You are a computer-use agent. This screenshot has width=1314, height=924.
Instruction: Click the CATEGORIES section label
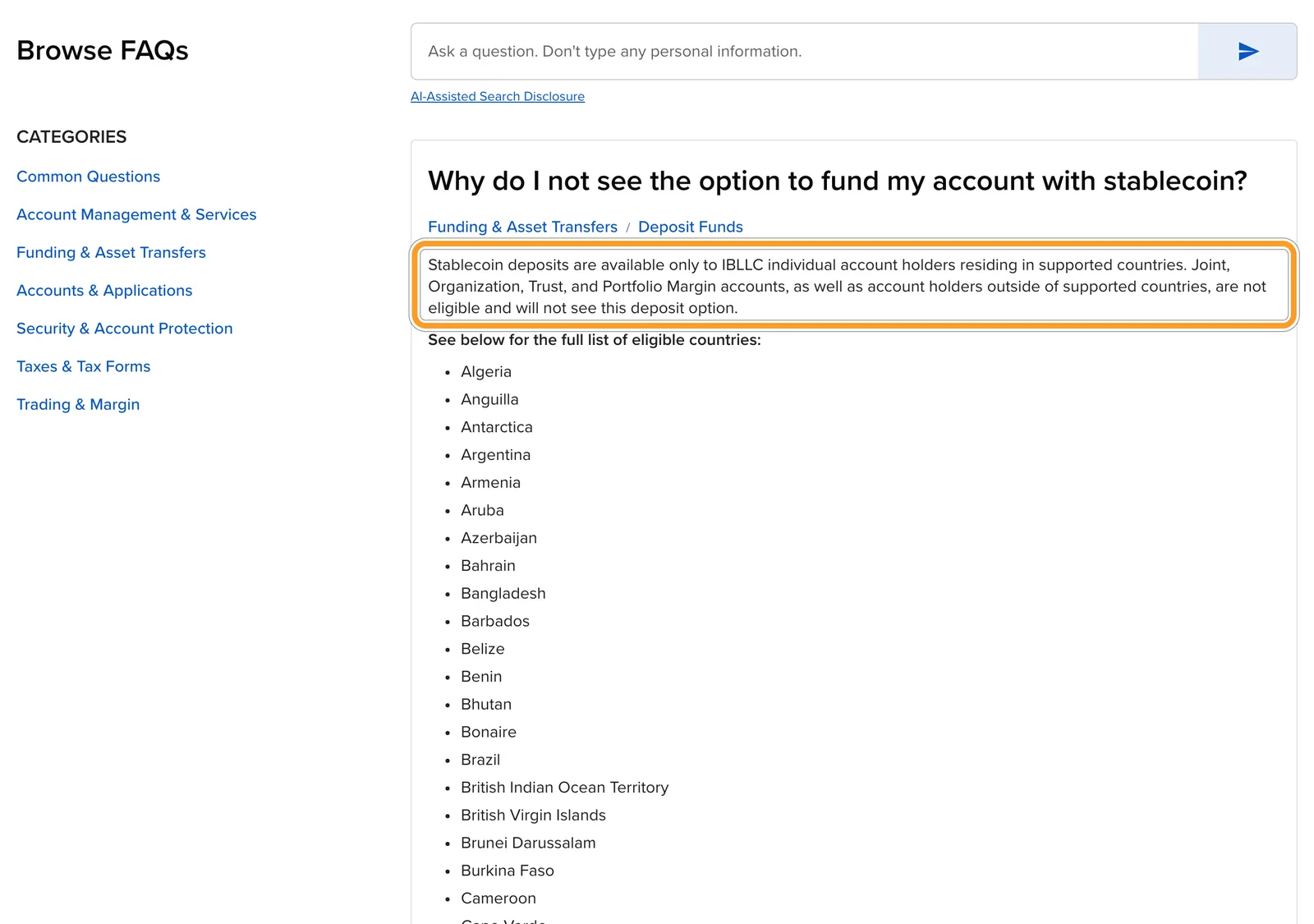coord(71,136)
